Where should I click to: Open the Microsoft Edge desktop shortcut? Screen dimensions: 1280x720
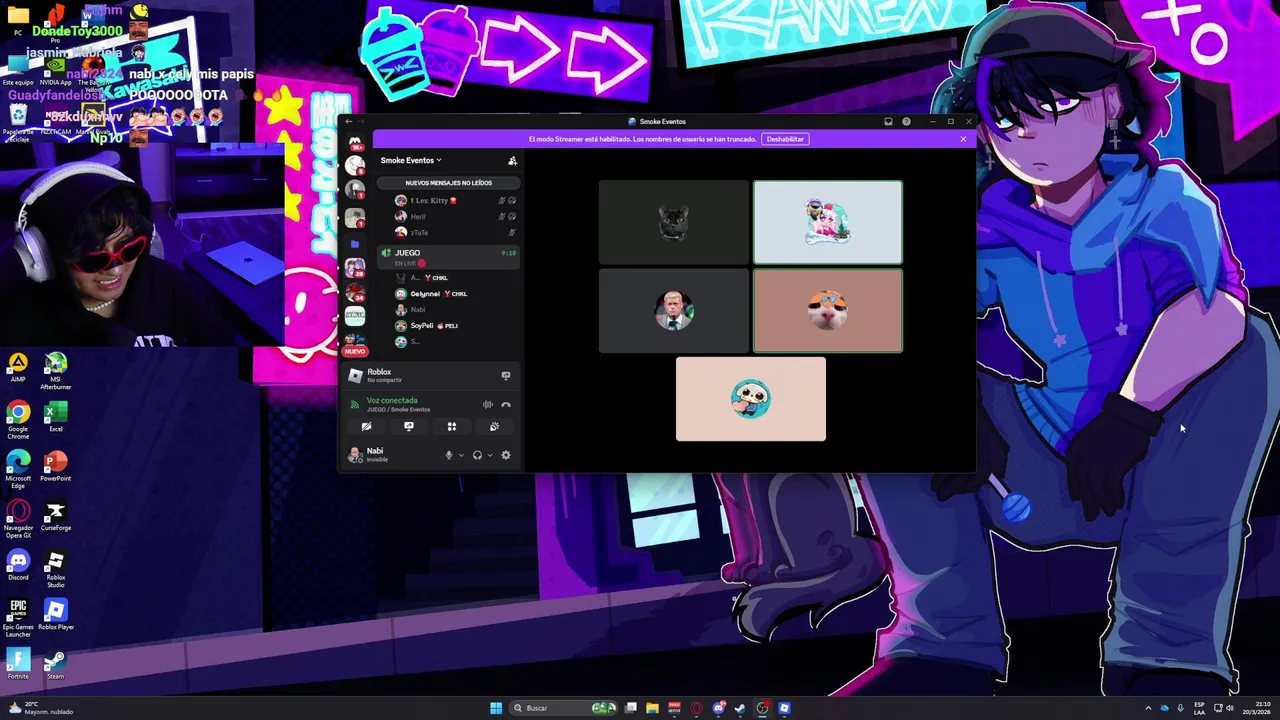point(18,470)
